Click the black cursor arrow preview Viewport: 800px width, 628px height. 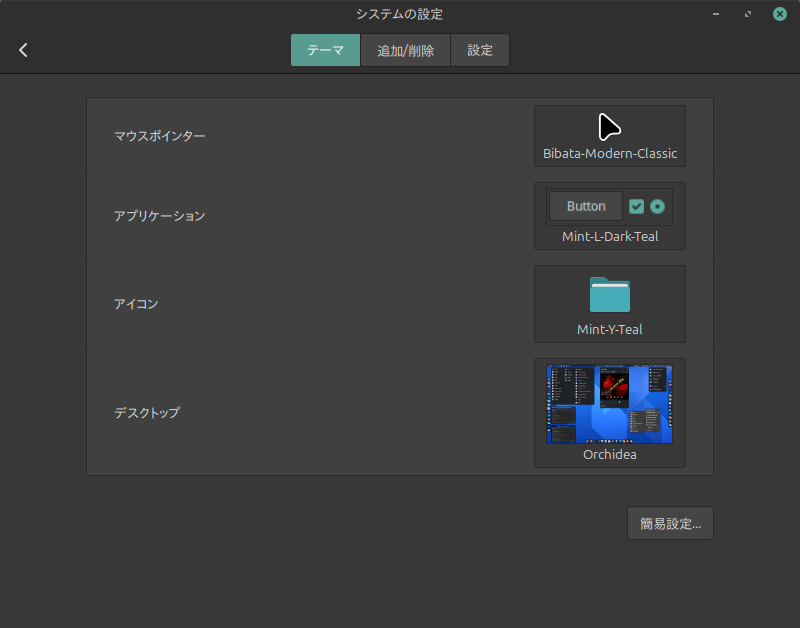pos(609,127)
